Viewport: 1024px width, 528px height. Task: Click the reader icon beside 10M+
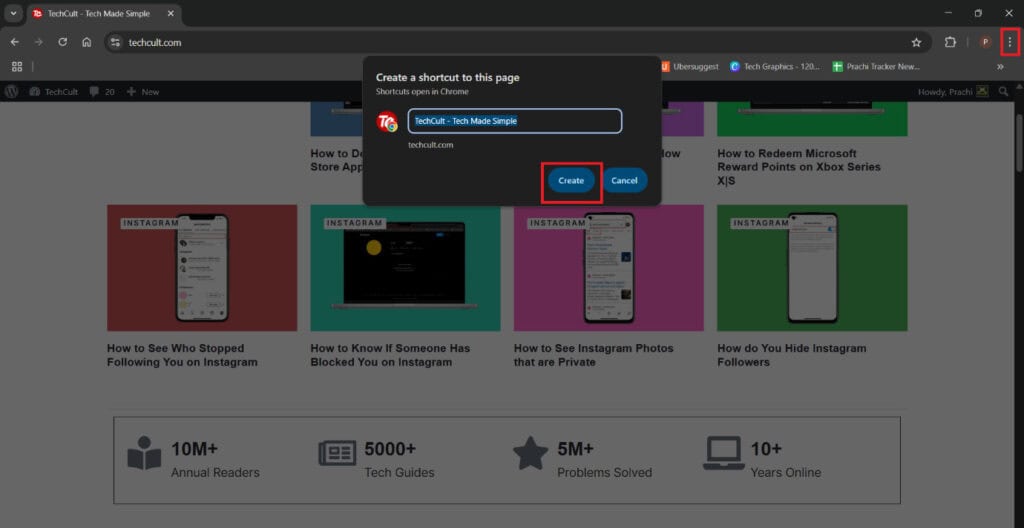click(x=144, y=453)
